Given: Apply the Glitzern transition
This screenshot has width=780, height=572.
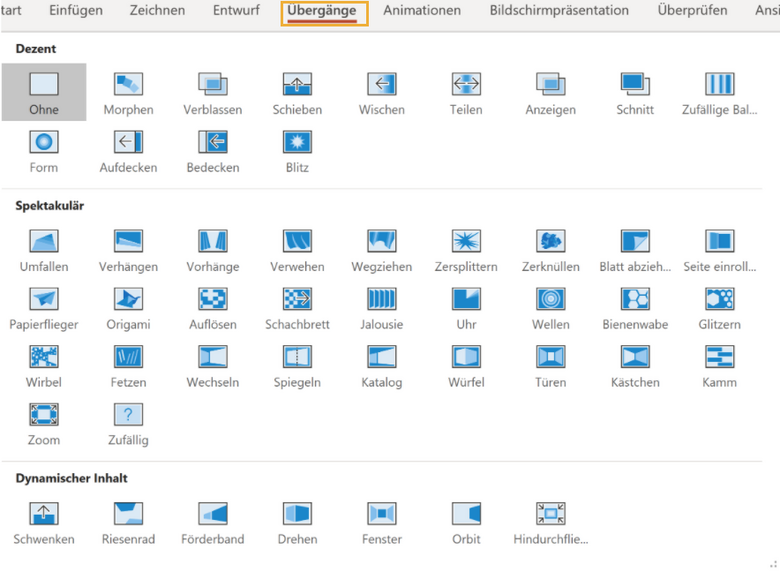Looking at the screenshot, I should coord(720,307).
